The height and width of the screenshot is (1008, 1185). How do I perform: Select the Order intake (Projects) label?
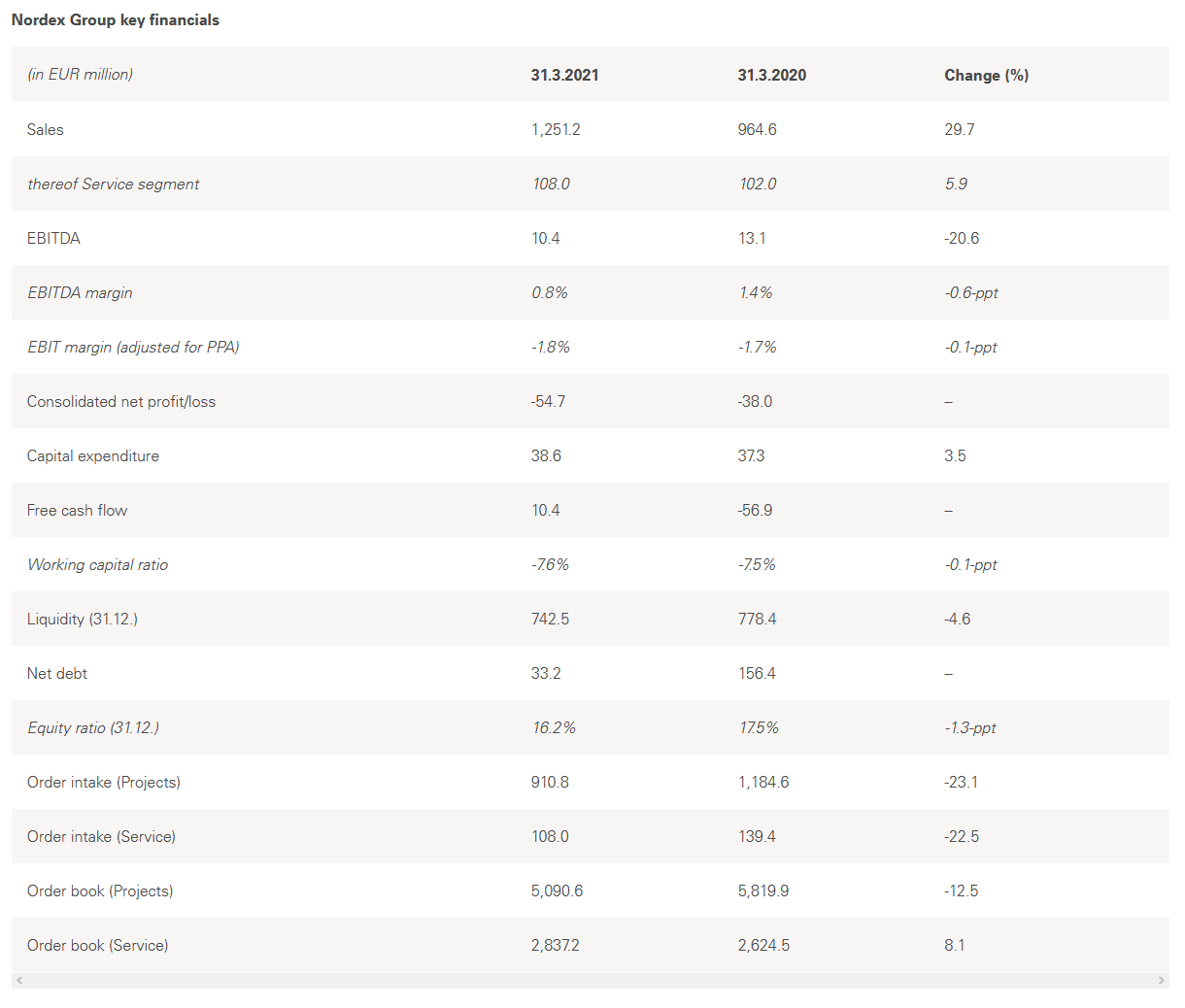coord(104,782)
